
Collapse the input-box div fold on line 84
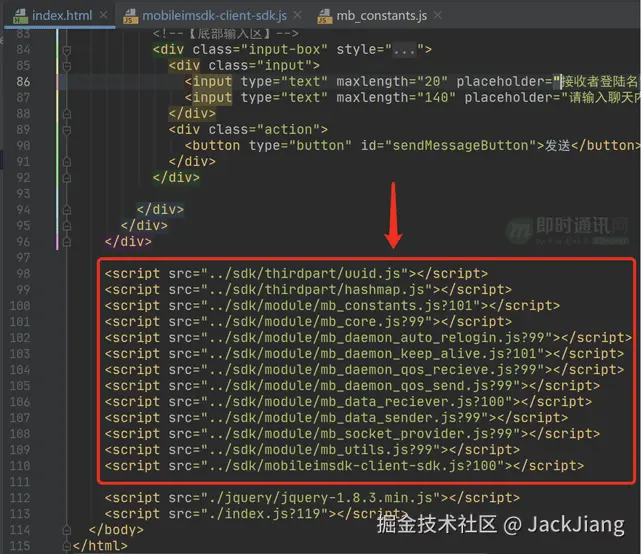pos(67,50)
